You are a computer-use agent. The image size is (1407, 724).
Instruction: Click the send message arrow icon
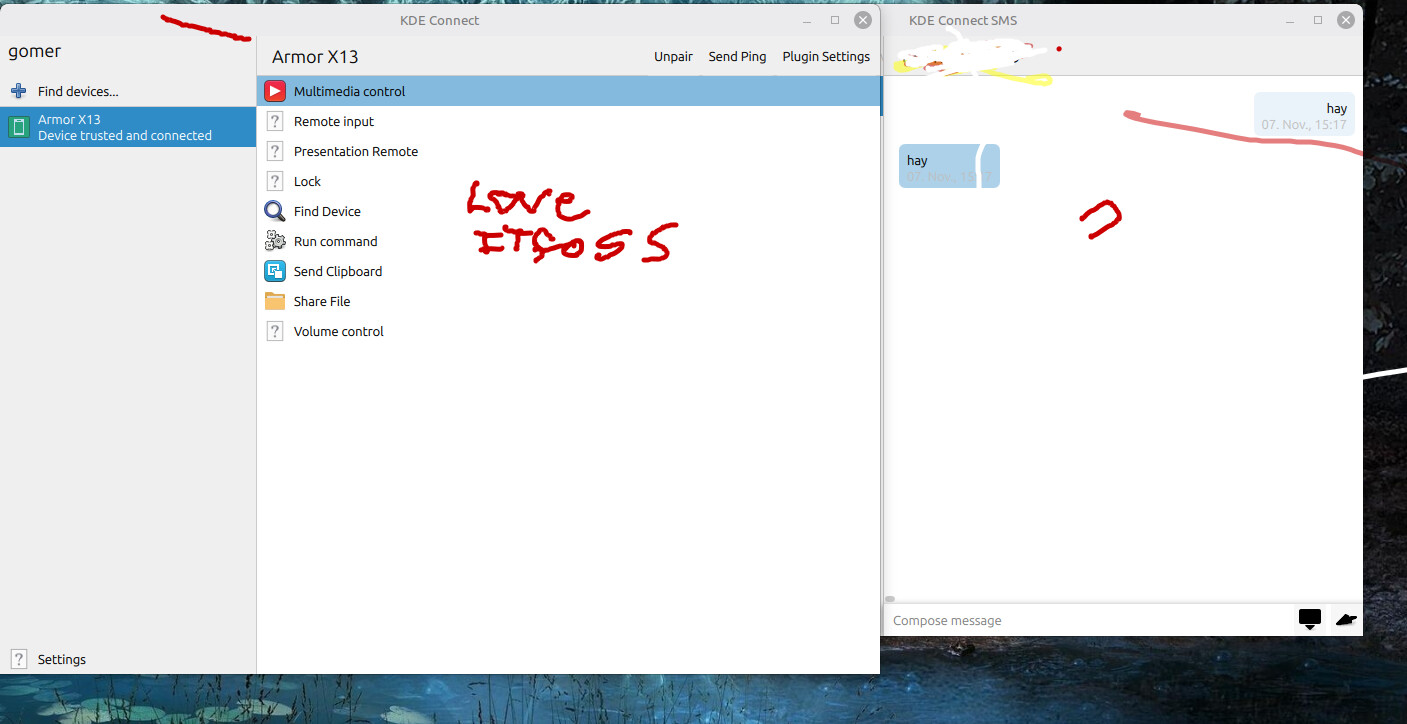tap(1345, 620)
